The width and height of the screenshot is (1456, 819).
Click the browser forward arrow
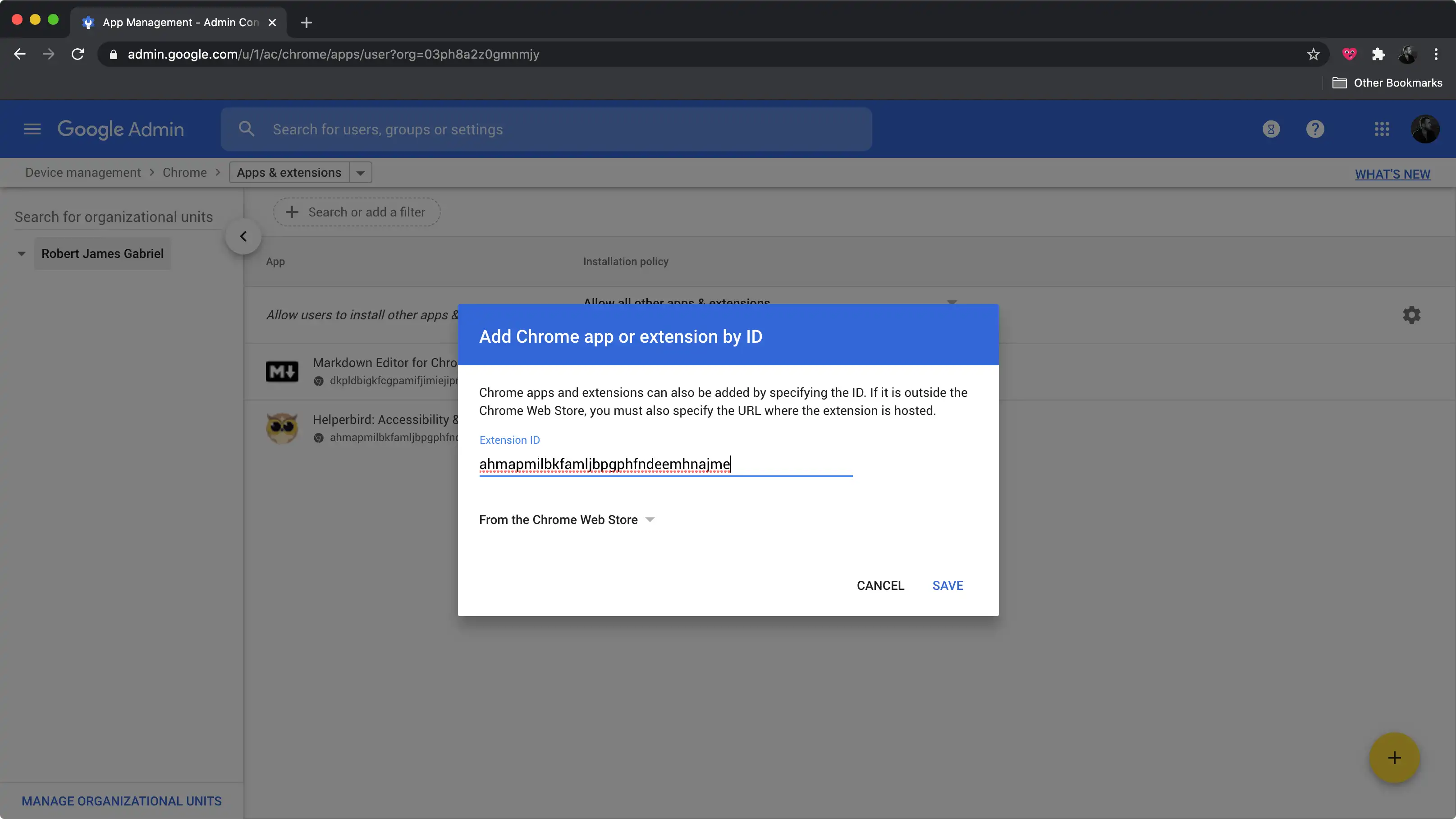[x=49, y=54]
